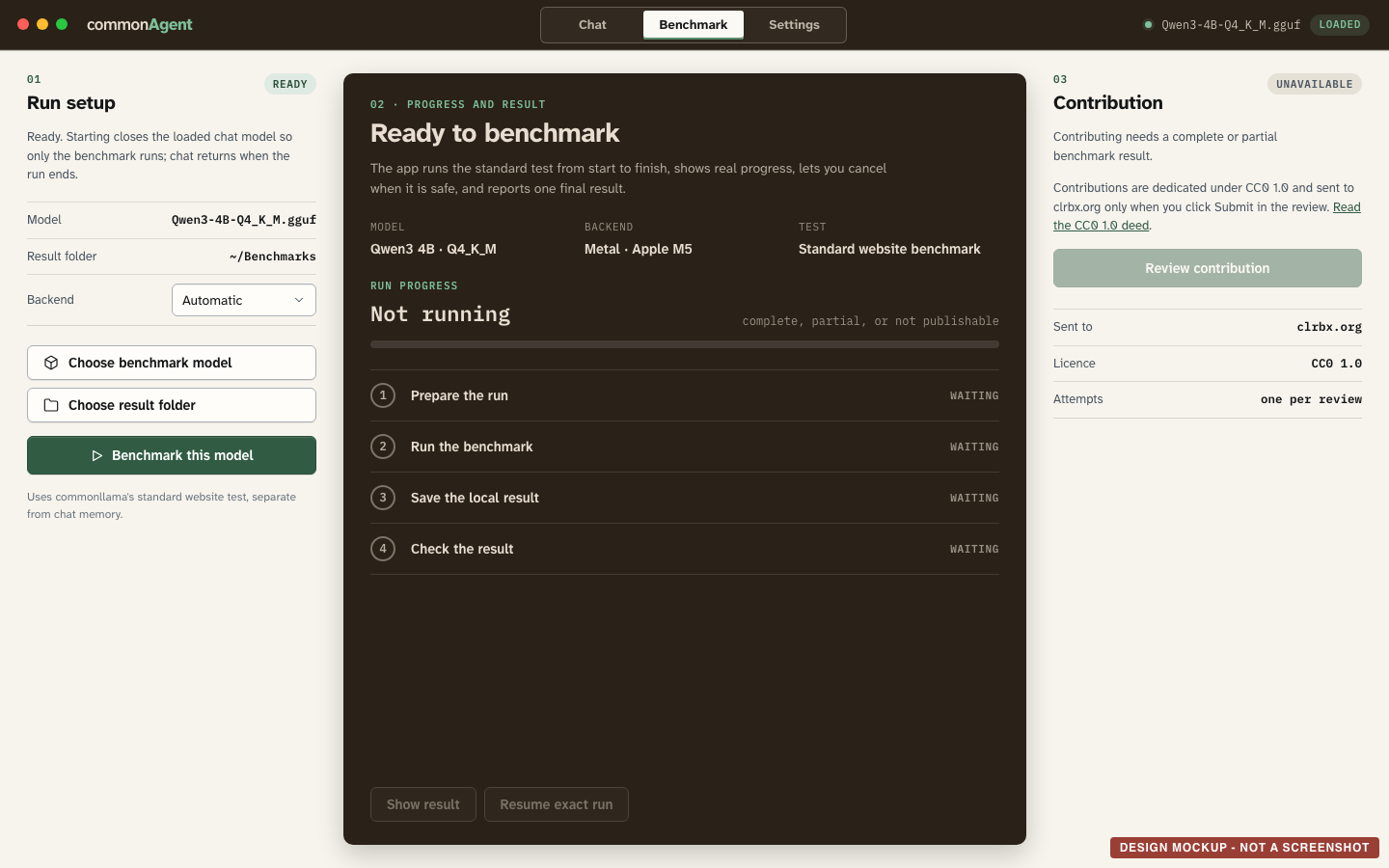Click the cube icon beside Choose benchmark model
The width and height of the screenshot is (1389, 868).
click(51, 363)
